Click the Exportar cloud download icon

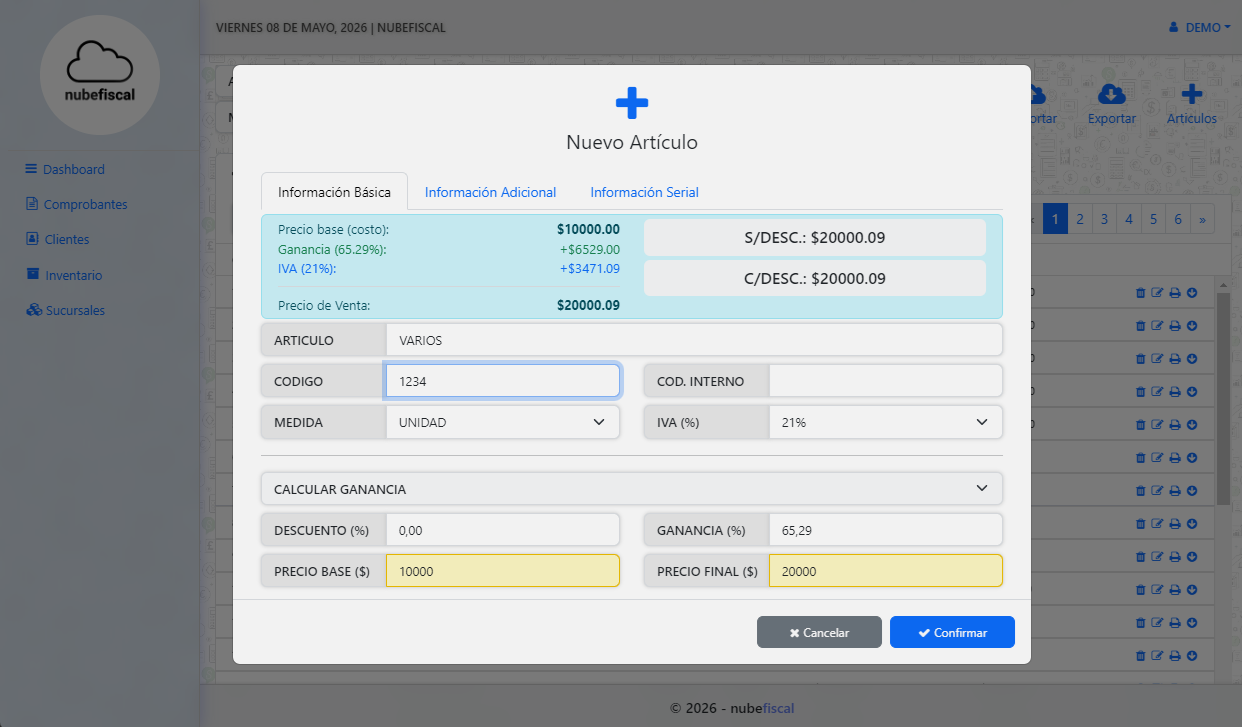click(1112, 94)
